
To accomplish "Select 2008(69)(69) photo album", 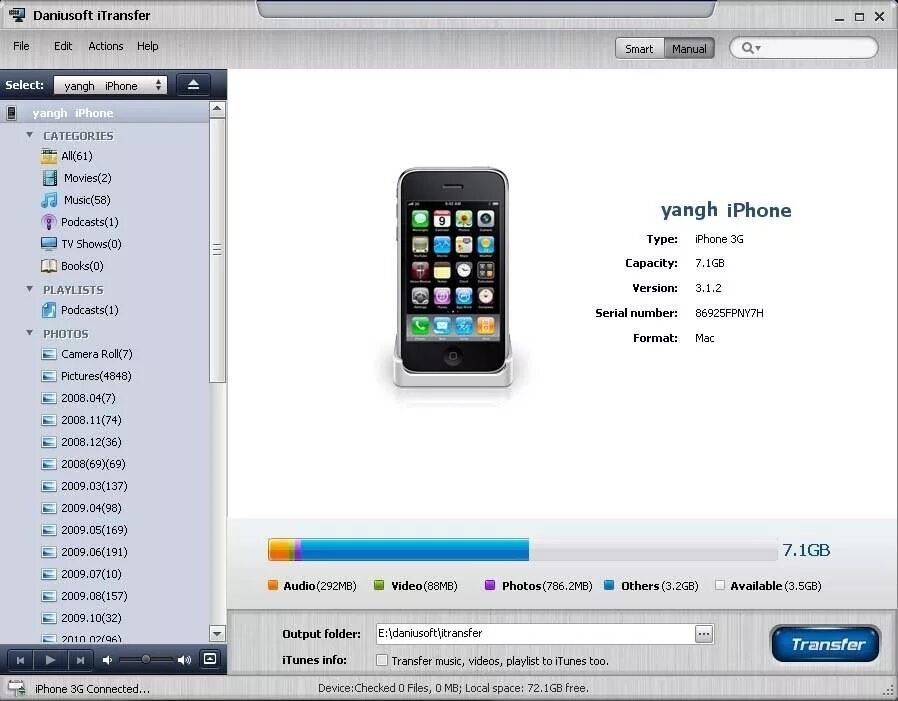I will (x=93, y=464).
